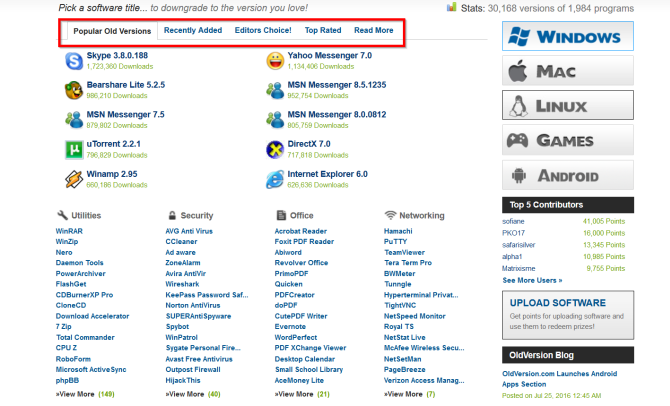Open contributor PKO17's profile

(514, 233)
